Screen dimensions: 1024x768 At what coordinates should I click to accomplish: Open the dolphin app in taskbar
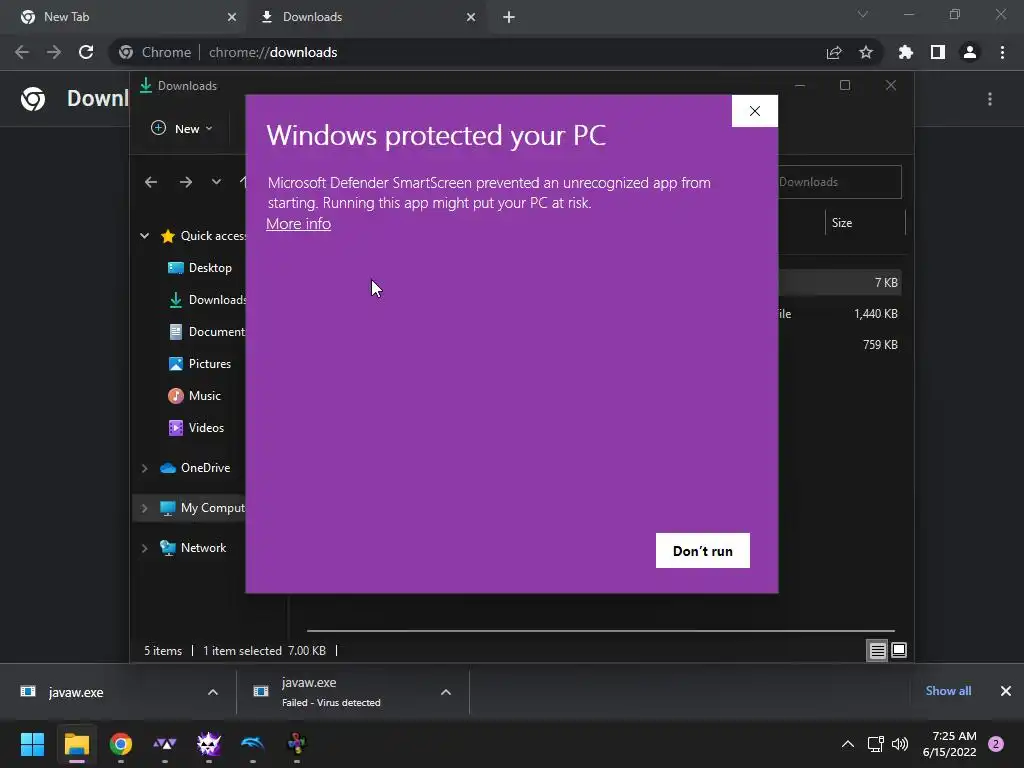coord(253,744)
